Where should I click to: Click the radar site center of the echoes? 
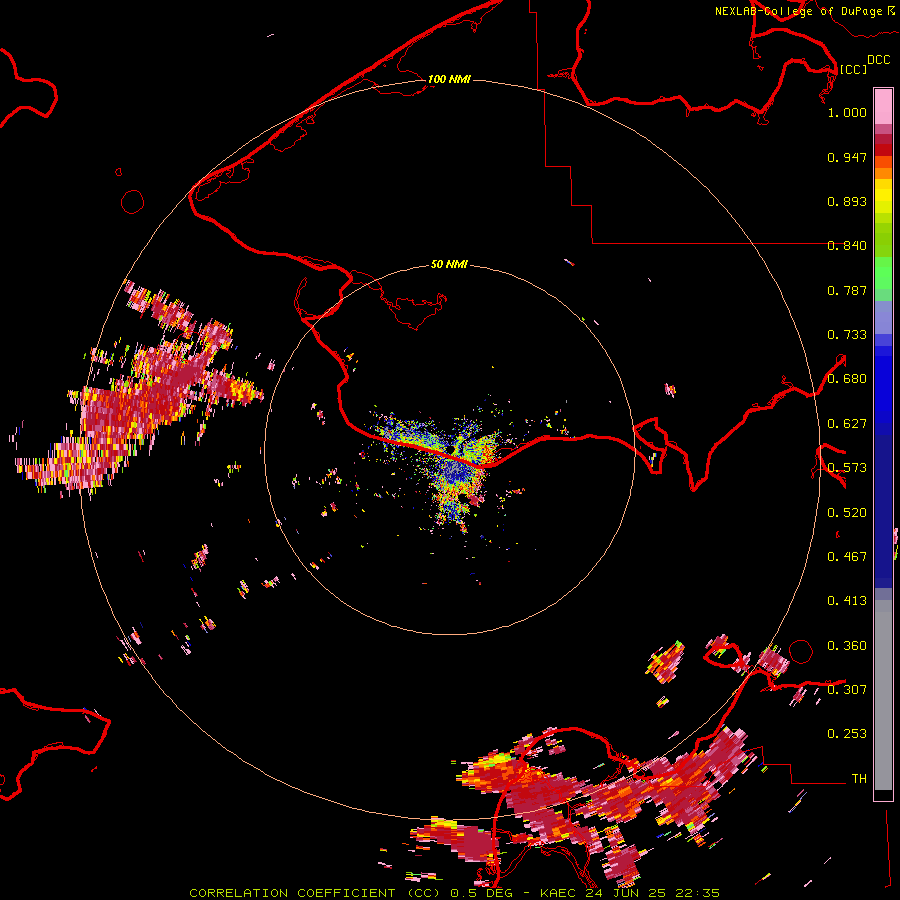coord(453,449)
